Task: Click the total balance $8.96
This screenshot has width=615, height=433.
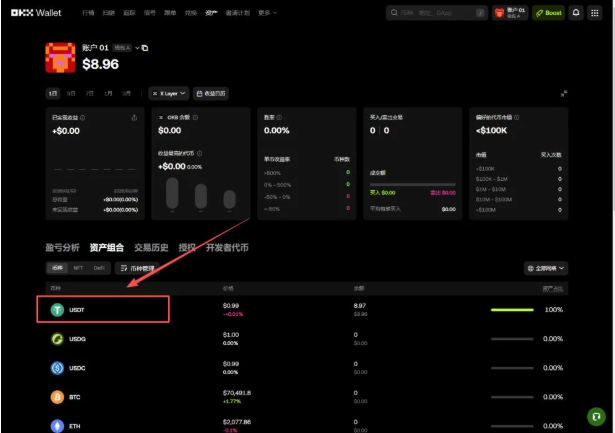Action: (x=100, y=64)
